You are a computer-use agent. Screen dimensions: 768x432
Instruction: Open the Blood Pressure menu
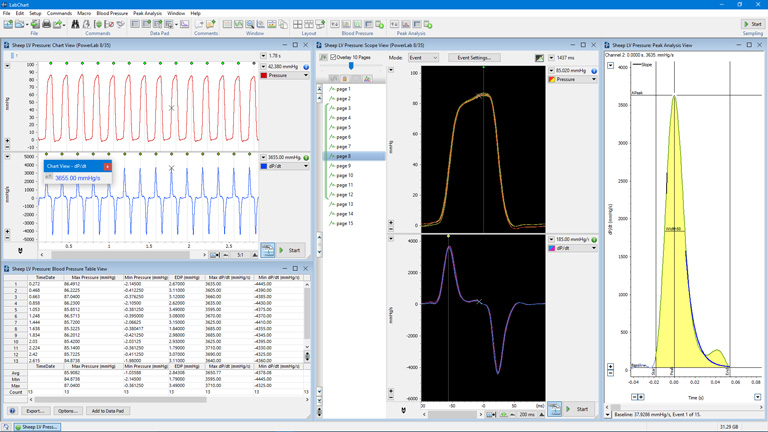pos(112,13)
